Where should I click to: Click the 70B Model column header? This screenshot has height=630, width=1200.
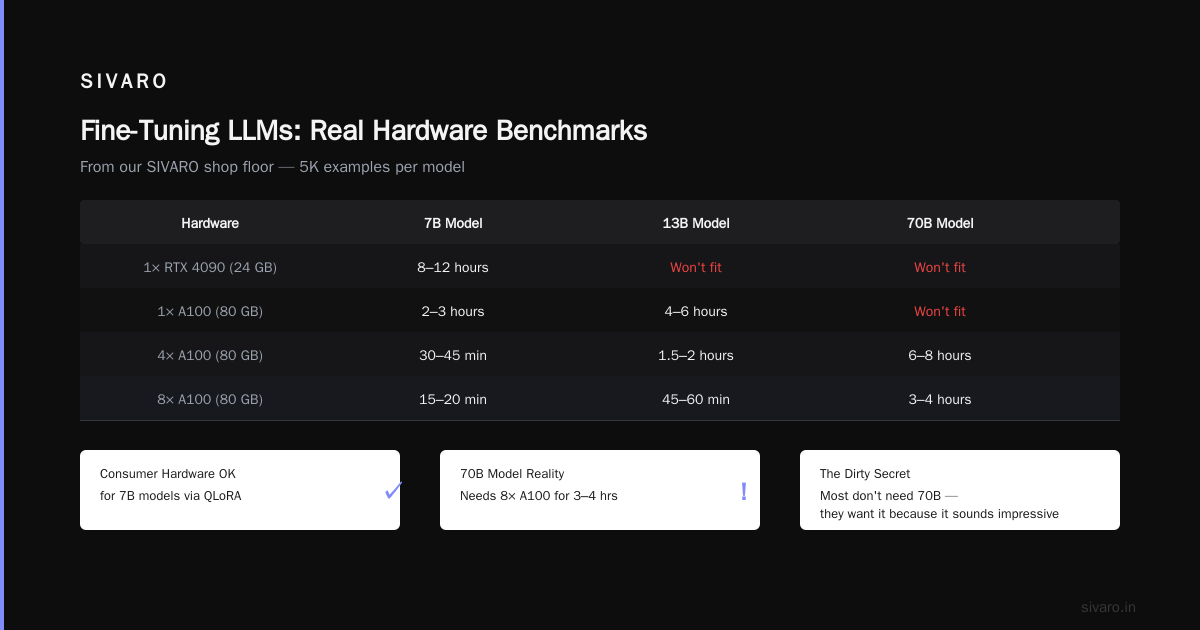pos(940,223)
